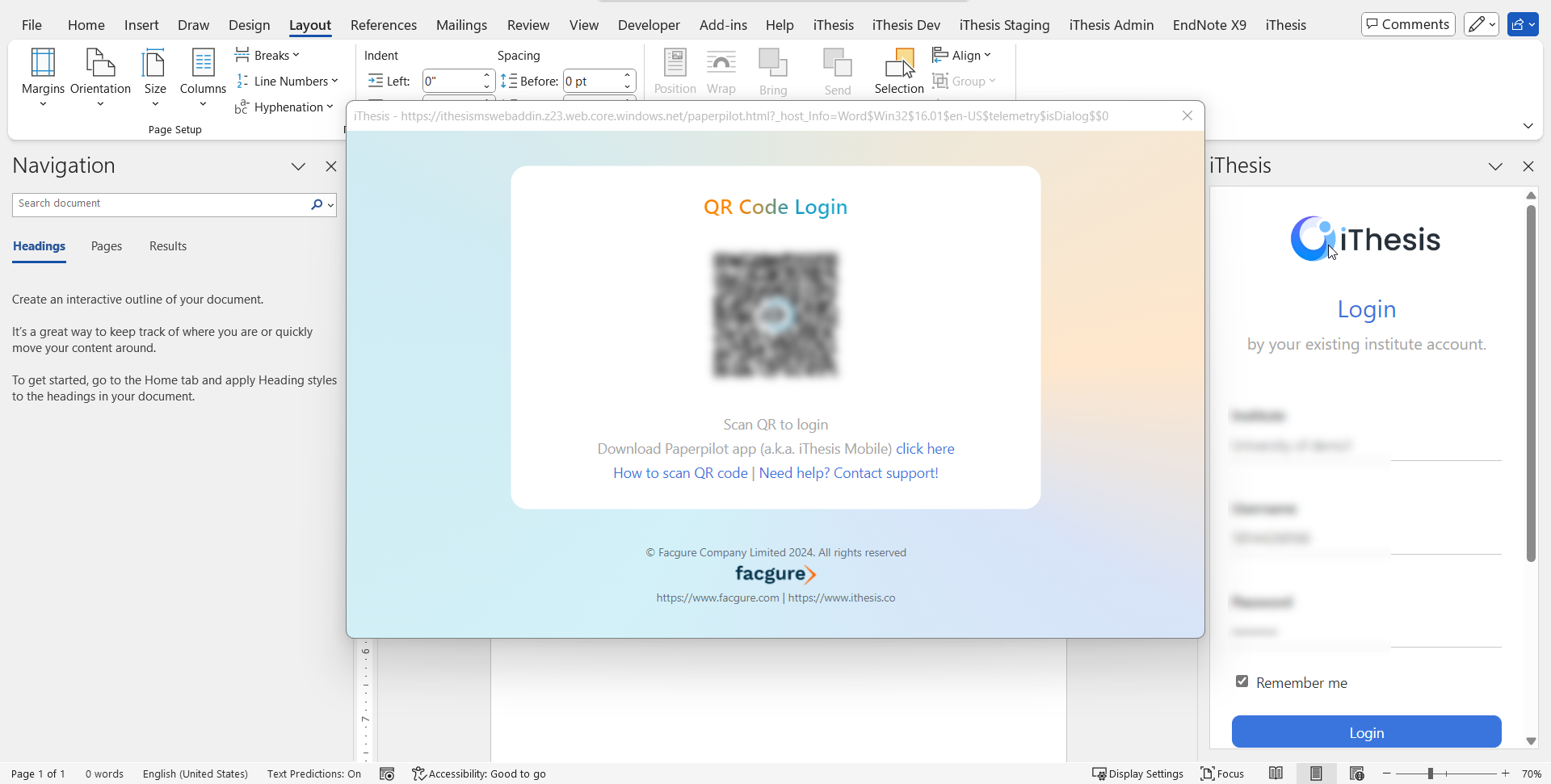The width and height of the screenshot is (1551, 784).
Task: Click the 'click here' download link
Action: [x=925, y=449]
